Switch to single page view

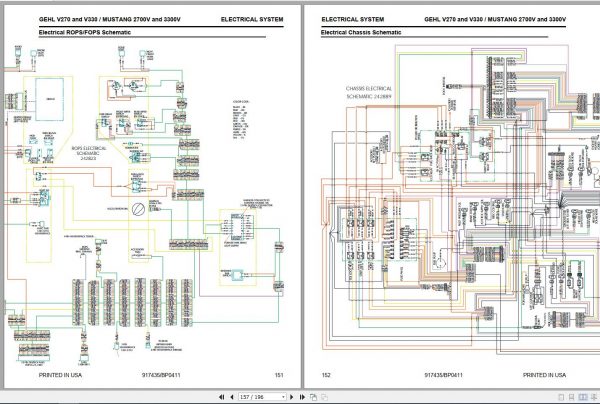pos(561,397)
